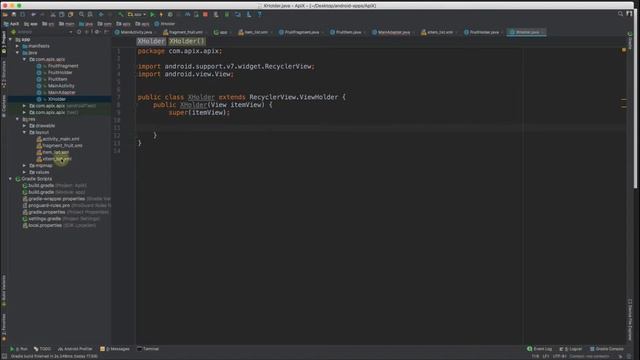Expand the mipmap folder
The height and width of the screenshot is (360, 640).
tap(24, 165)
